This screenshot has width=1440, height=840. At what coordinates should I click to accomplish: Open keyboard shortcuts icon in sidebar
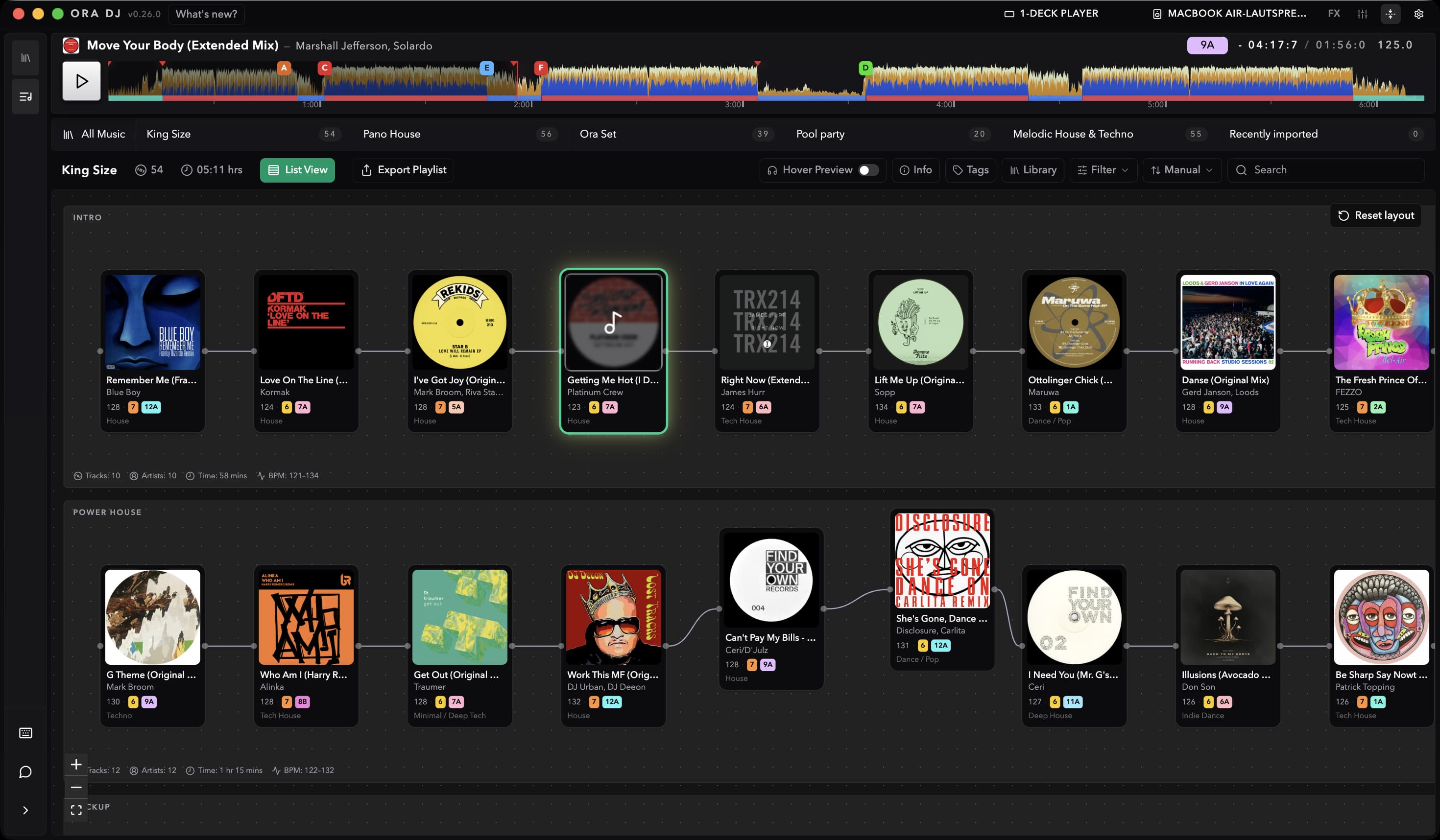click(25, 733)
